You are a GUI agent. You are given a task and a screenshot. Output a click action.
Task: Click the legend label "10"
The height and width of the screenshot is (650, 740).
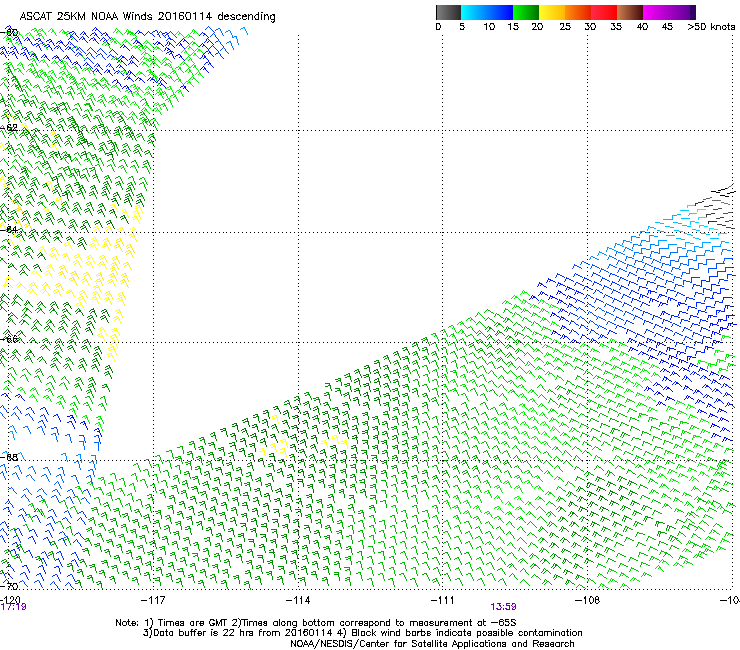(x=489, y=27)
